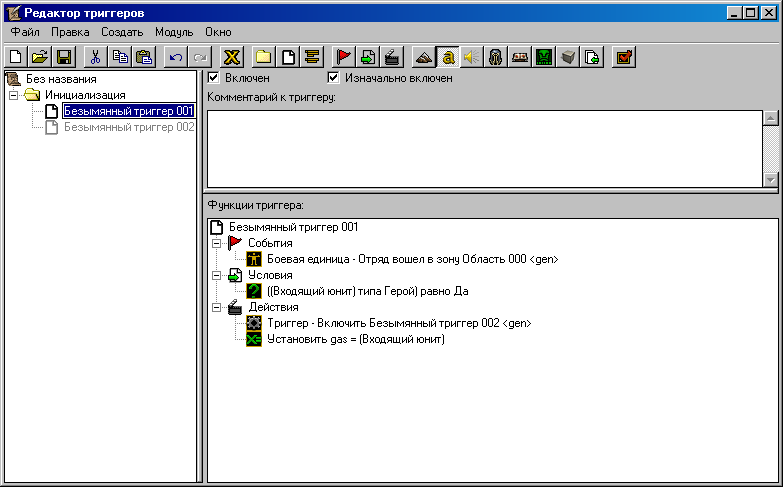783x487 pixels.
Task: Collapse the События node
Action: pos(216,243)
